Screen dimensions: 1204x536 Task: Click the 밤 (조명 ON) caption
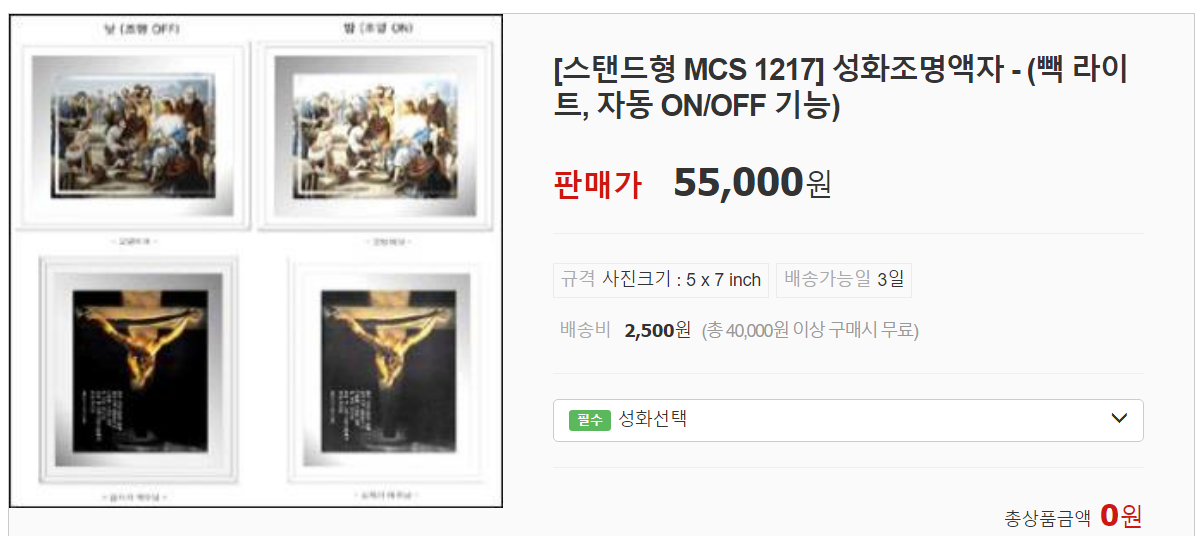tap(375, 29)
